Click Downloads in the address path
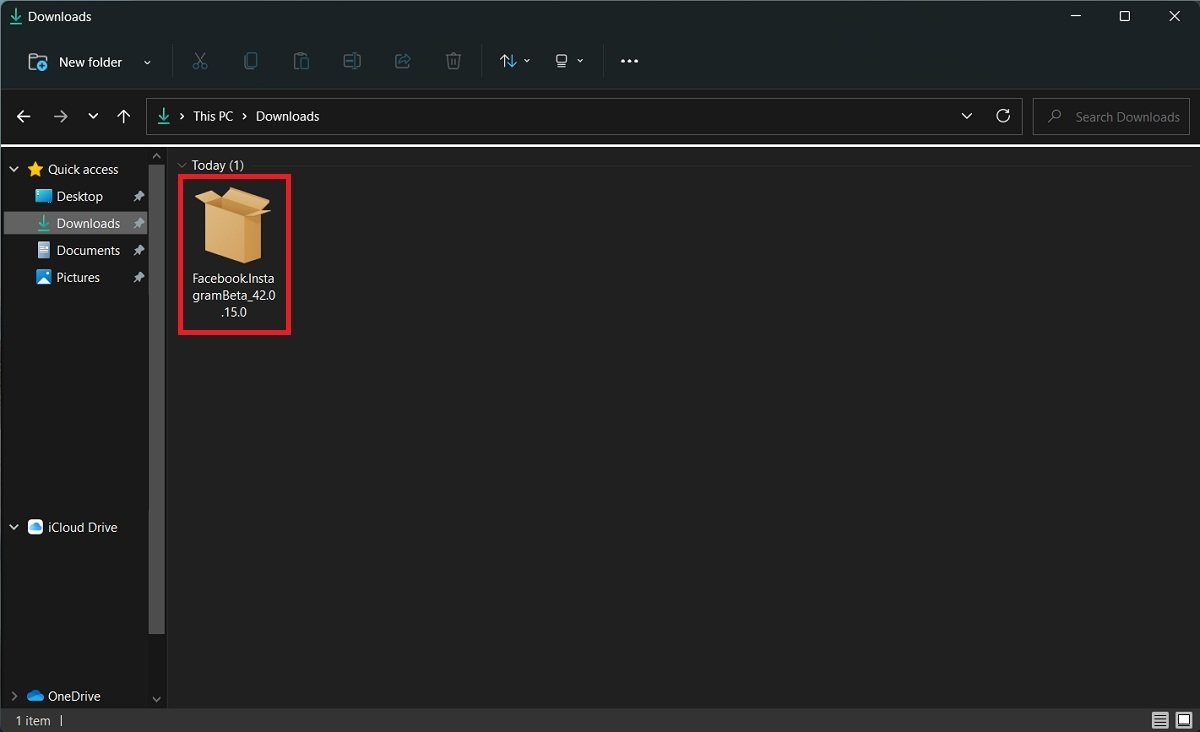The width and height of the screenshot is (1200, 732). point(288,116)
